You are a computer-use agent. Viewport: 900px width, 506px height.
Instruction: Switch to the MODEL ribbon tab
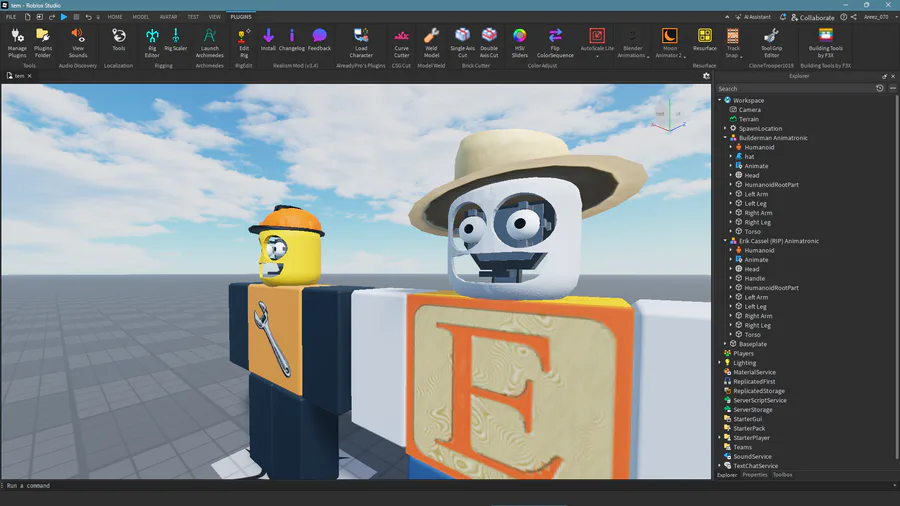click(141, 17)
